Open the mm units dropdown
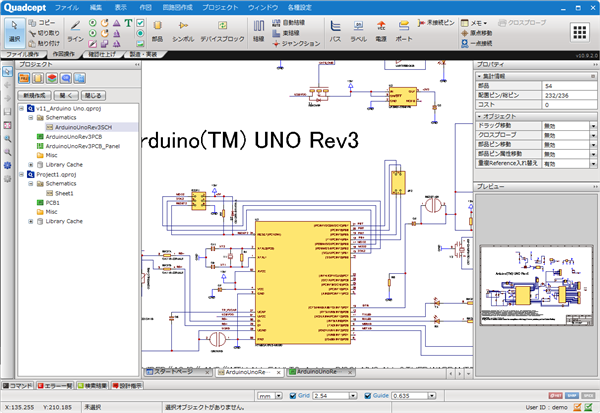Image resolution: width=600 pixels, height=413 pixels. (279, 396)
